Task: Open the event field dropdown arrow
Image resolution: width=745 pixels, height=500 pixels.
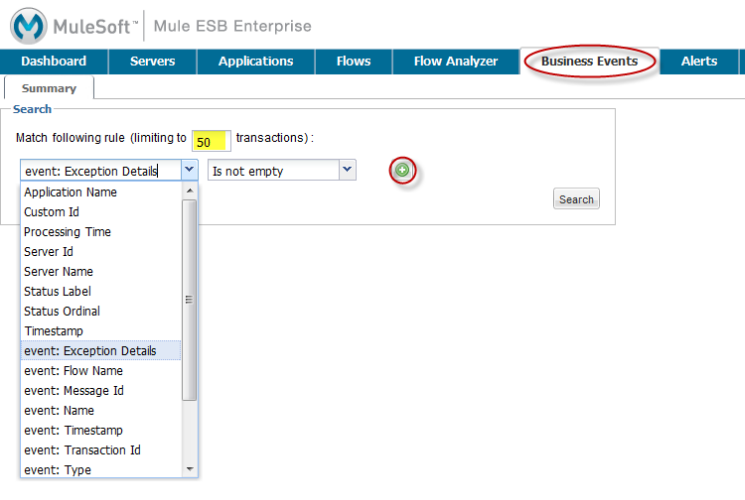Action: pos(190,171)
